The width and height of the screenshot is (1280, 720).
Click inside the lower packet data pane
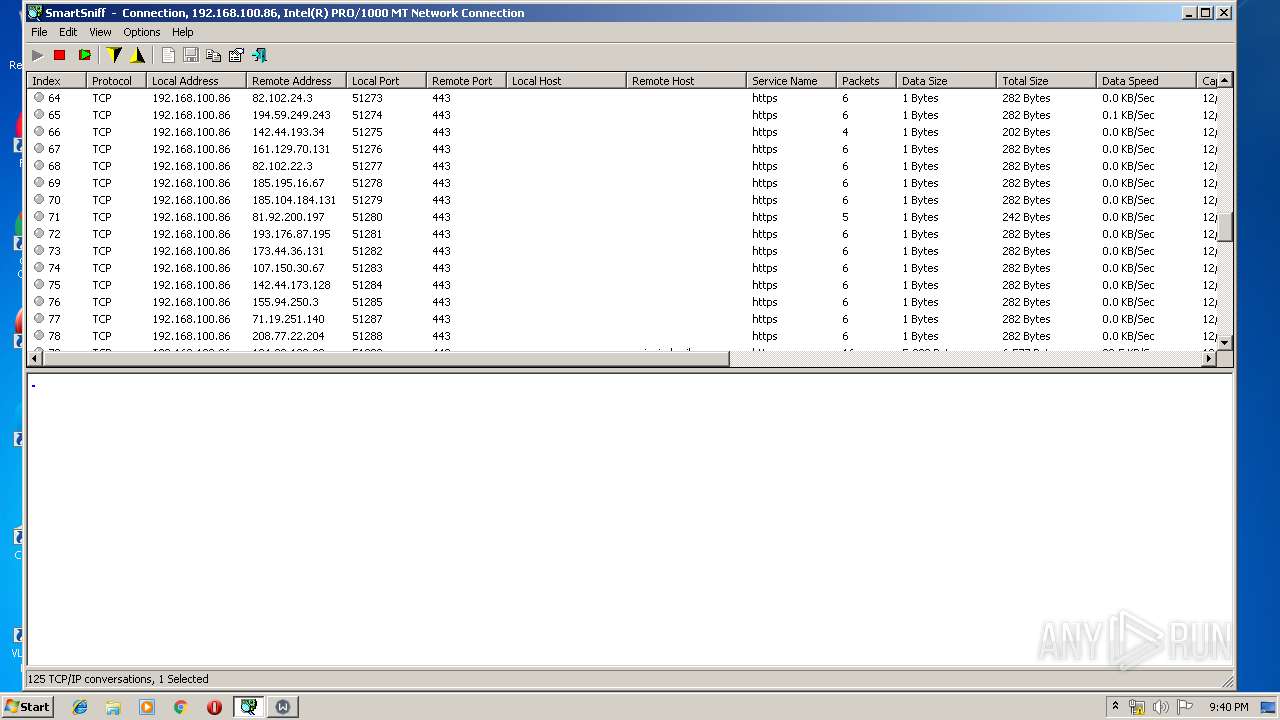coord(629,519)
